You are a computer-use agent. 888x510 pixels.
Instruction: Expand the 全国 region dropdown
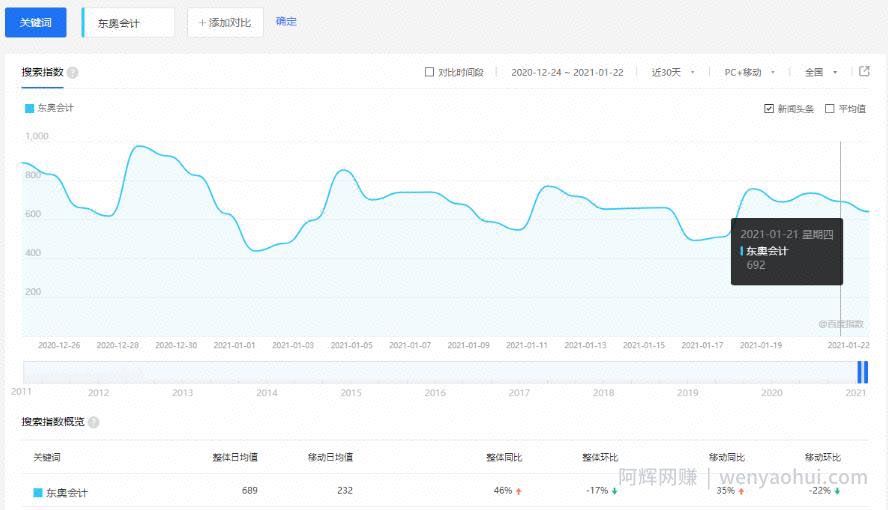(821, 72)
